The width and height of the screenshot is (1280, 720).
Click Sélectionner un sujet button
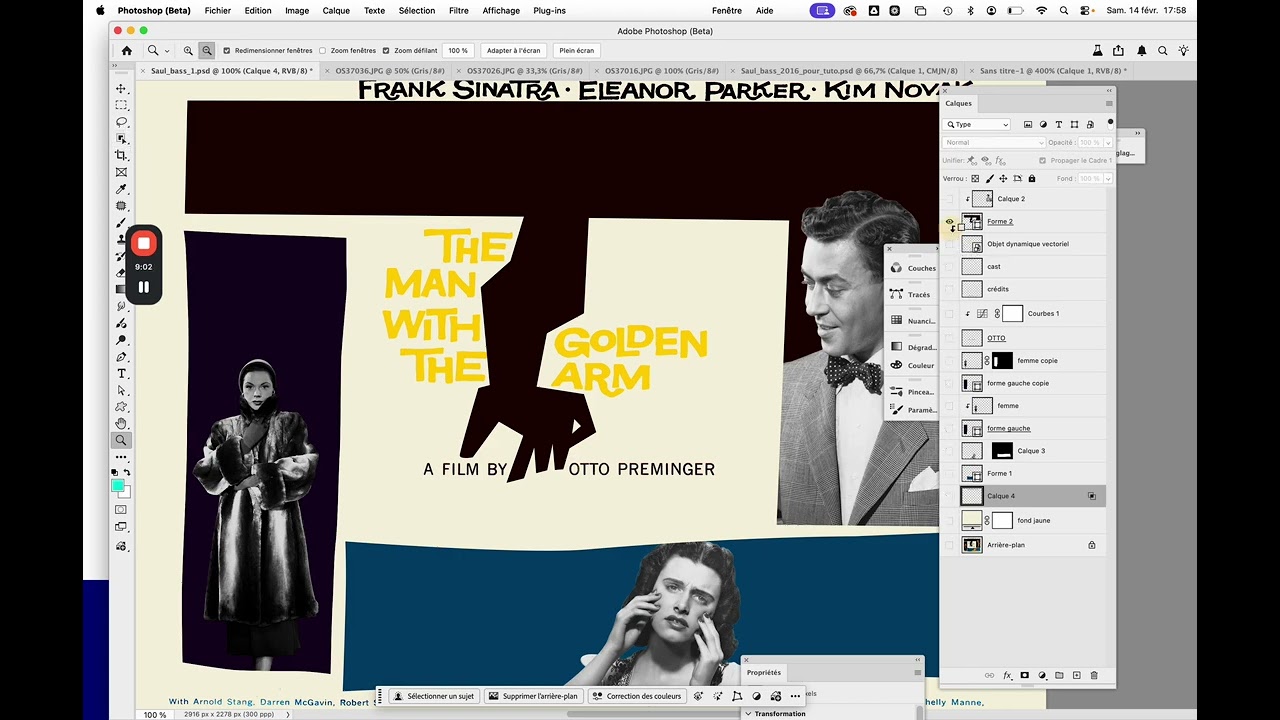click(434, 696)
